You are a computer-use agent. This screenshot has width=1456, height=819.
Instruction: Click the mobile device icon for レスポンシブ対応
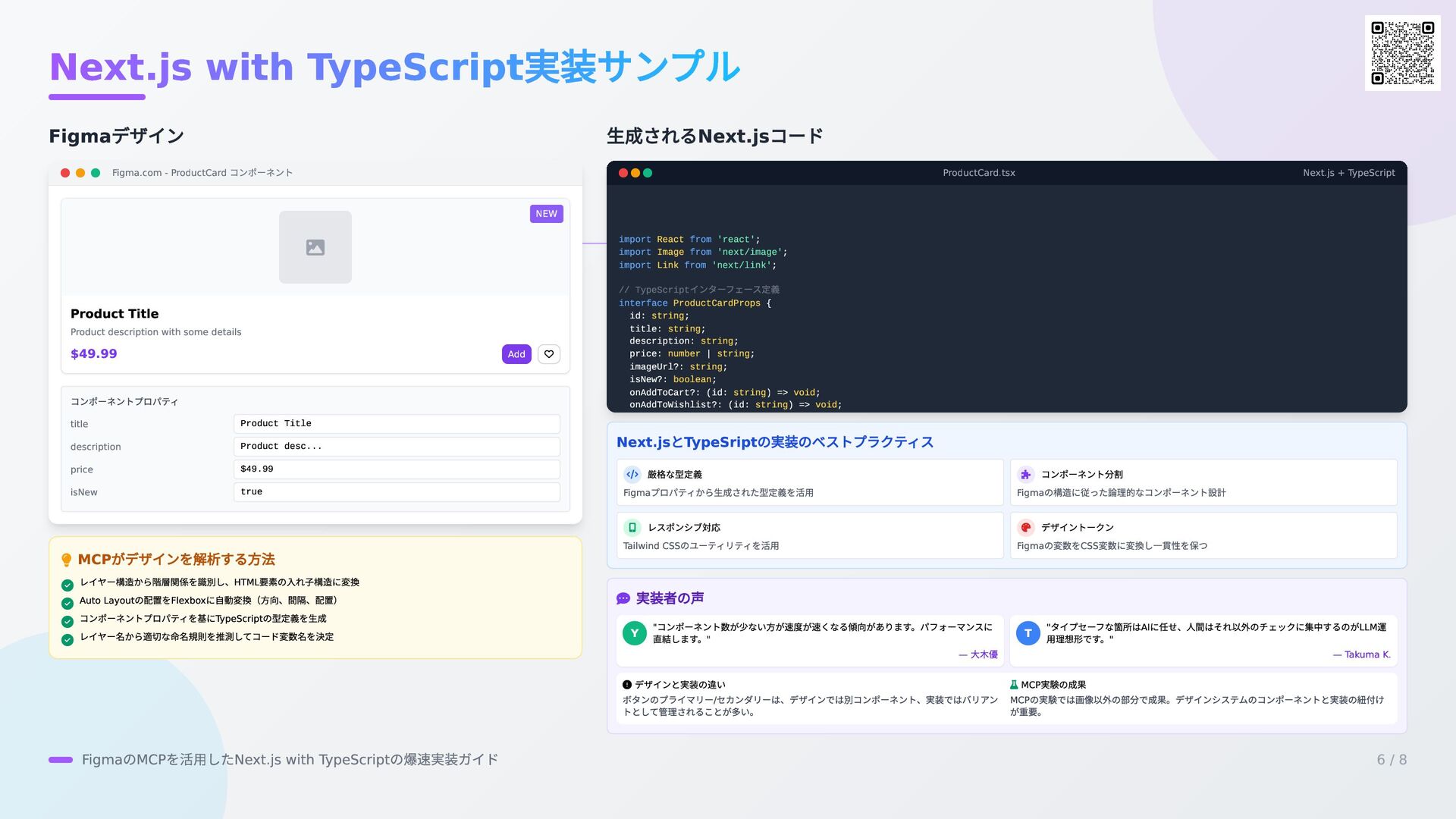point(632,528)
